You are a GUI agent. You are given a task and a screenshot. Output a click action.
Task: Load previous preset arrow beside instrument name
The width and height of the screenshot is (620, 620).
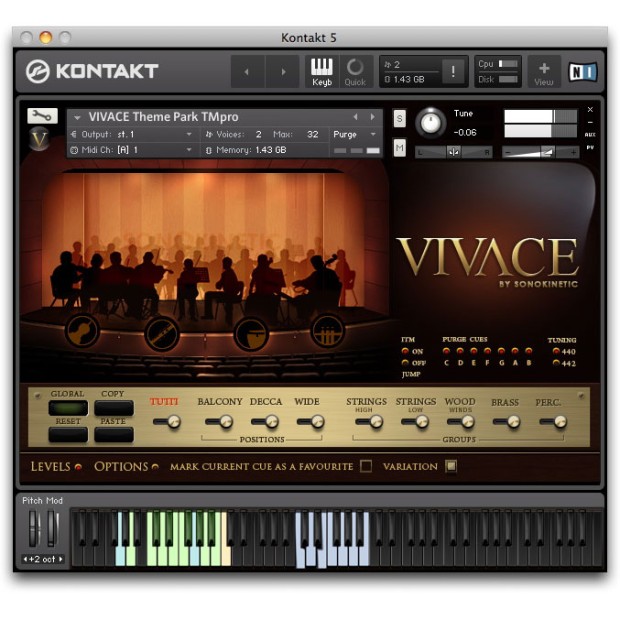point(355,117)
